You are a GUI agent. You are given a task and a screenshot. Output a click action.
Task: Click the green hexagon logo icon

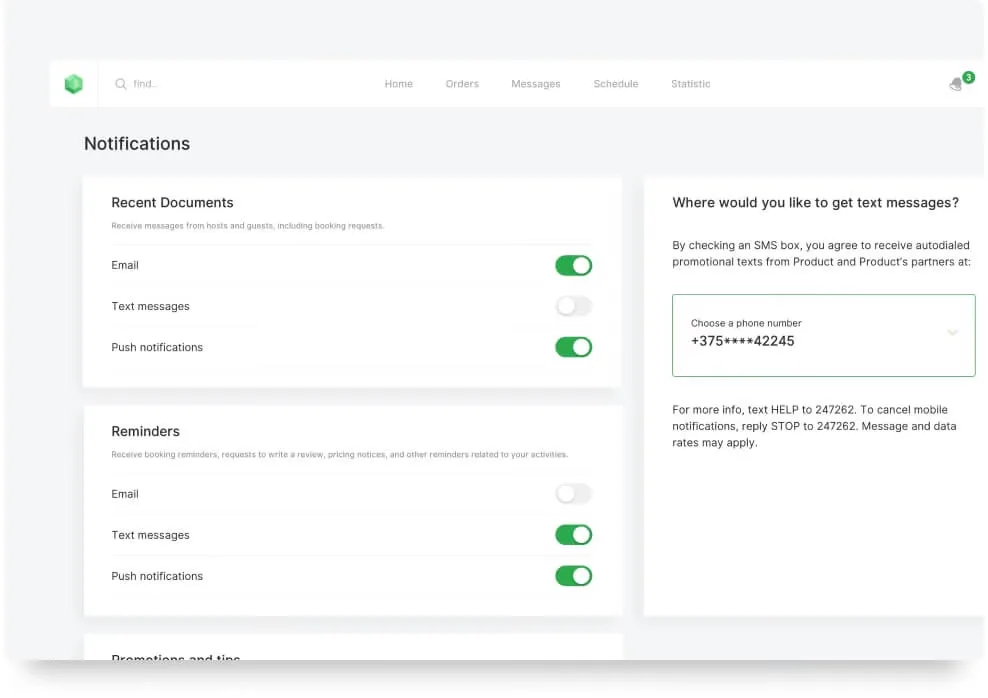(x=74, y=84)
